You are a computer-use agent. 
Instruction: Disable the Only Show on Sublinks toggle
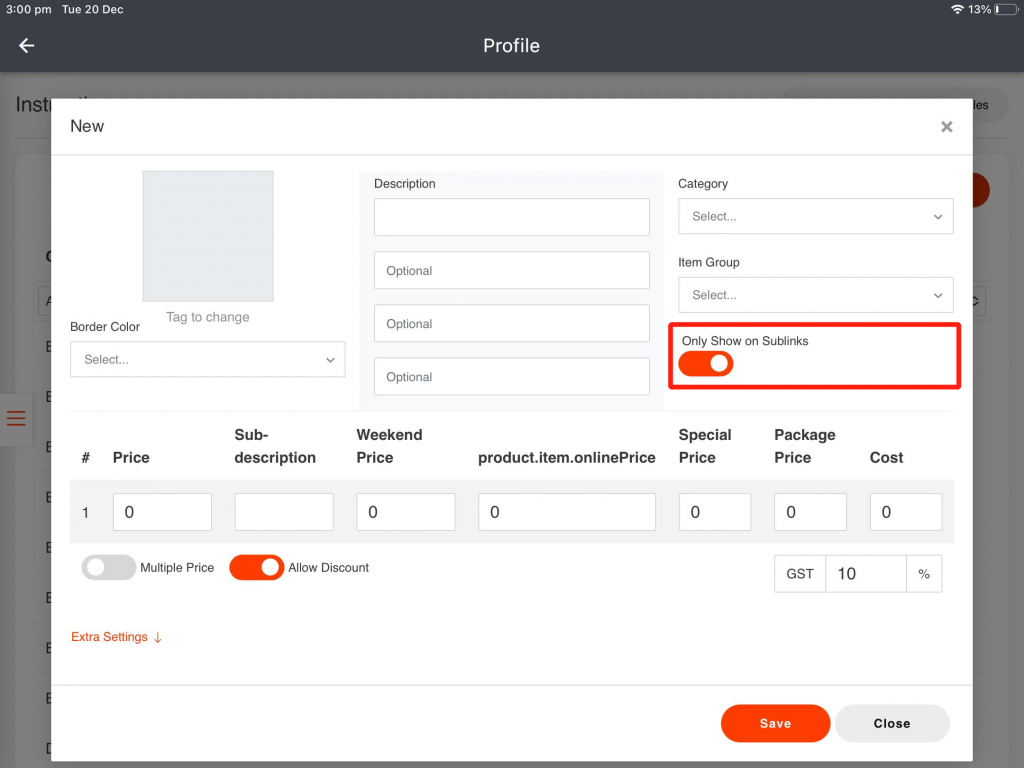(706, 364)
